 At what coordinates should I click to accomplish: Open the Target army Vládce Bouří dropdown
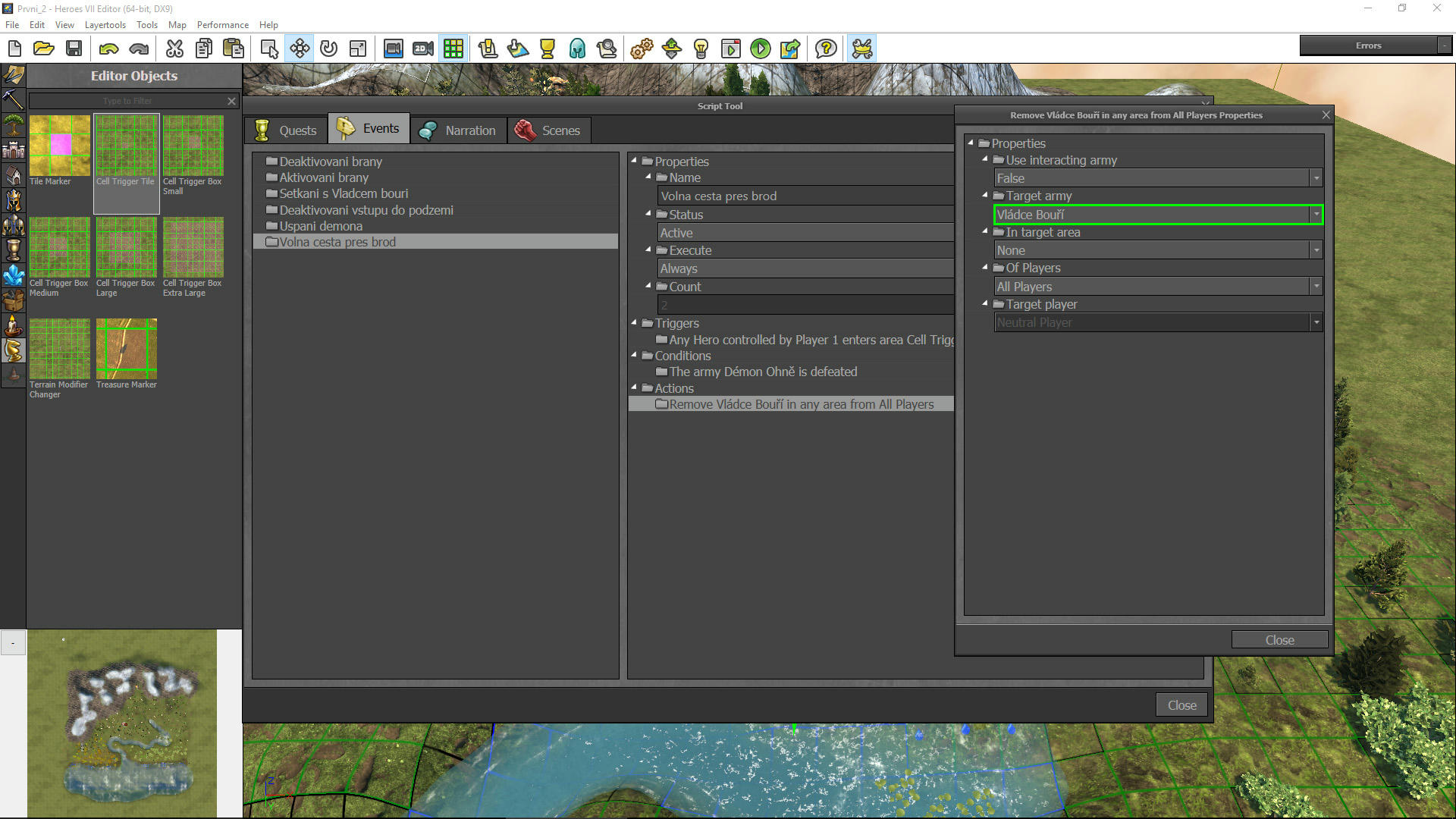point(1158,215)
